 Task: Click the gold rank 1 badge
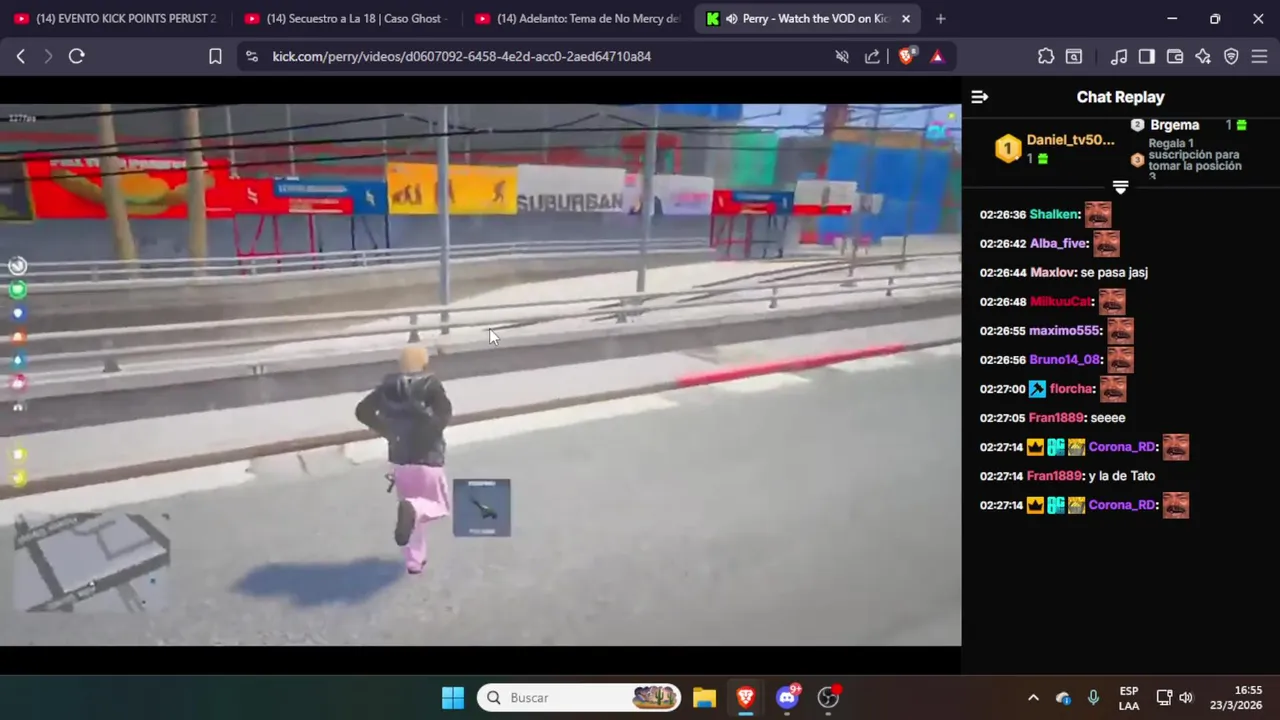(x=1008, y=150)
